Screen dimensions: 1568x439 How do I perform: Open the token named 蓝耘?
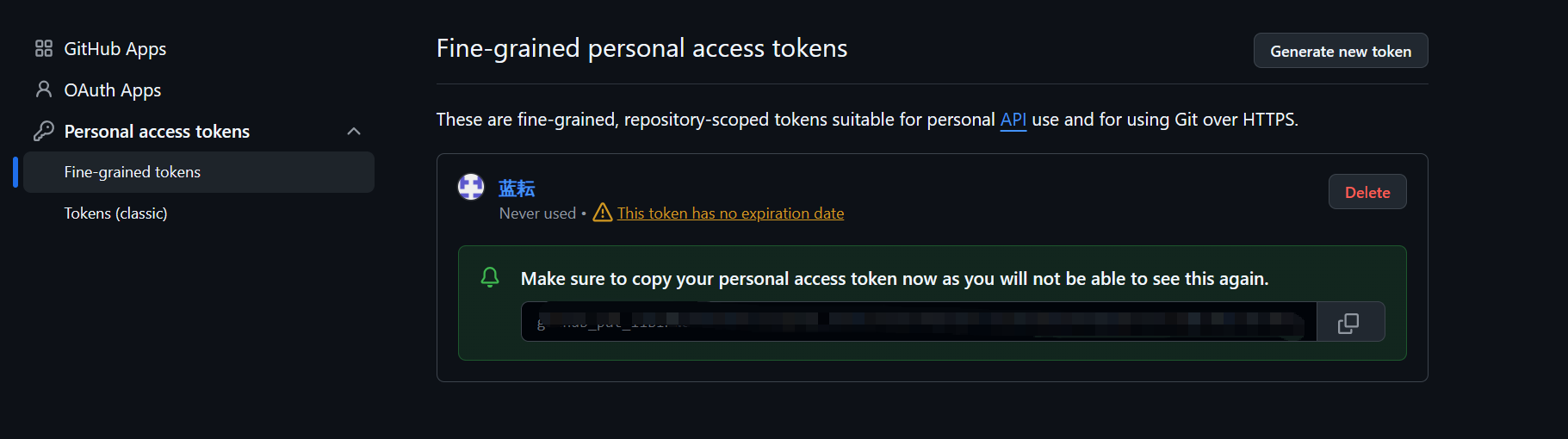tap(517, 189)
